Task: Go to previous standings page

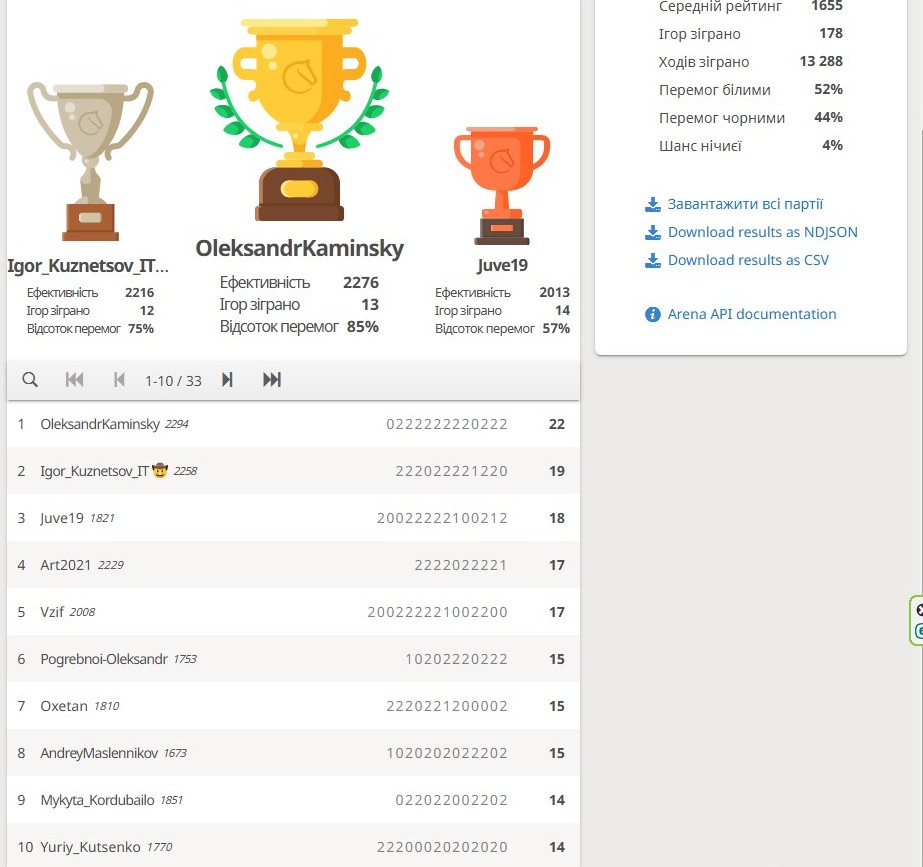Action: tap(119, 380)
